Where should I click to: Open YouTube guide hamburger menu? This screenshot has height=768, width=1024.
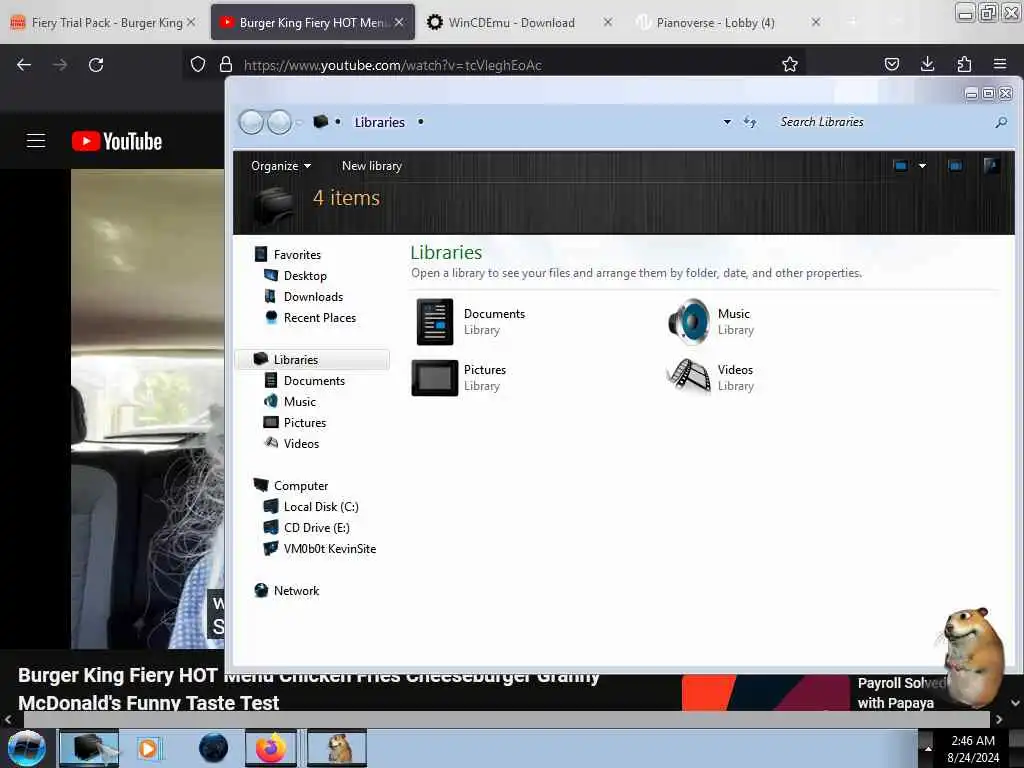pyautogui.click(x=36, y=140)
